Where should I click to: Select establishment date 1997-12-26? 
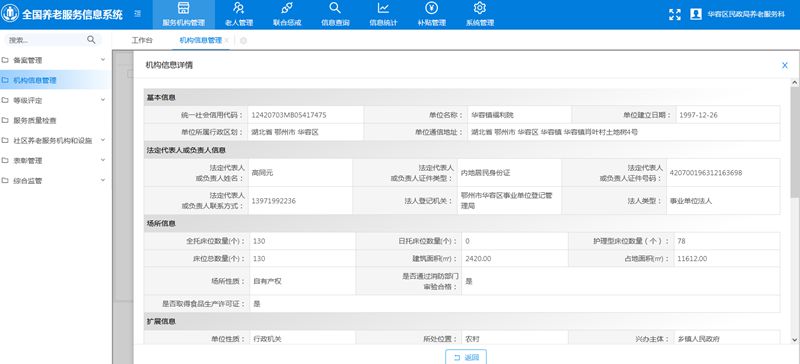coord(698,115)
